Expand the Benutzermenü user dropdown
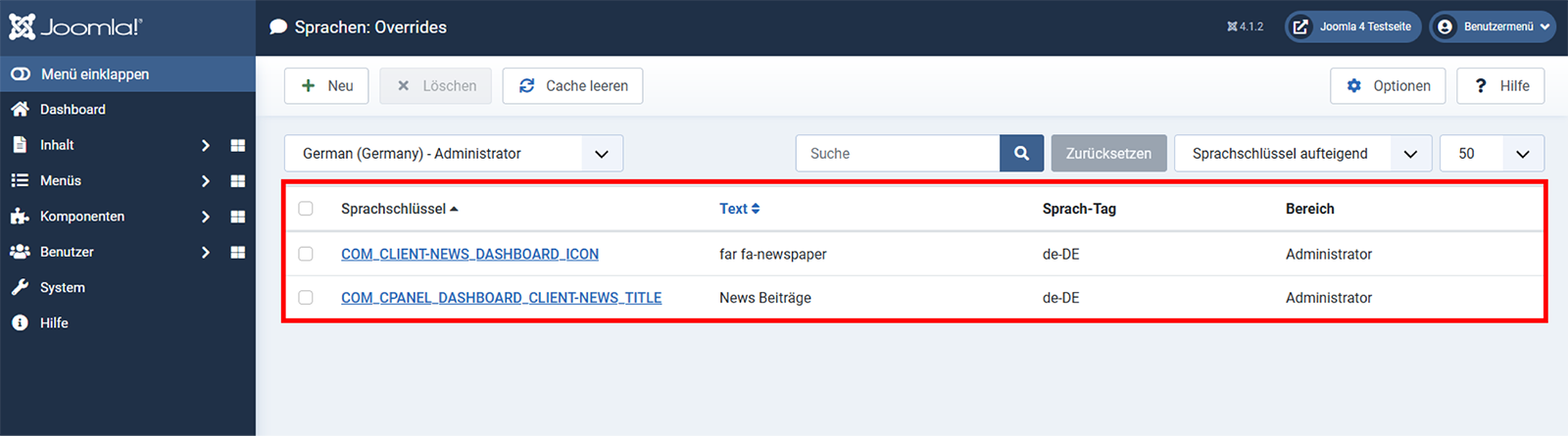Screen dimensions: 1568x436 tap(1492, 26)
